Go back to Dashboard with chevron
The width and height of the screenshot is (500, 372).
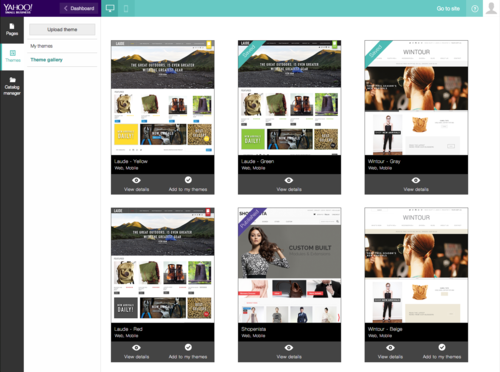click(x=79, y=8)
